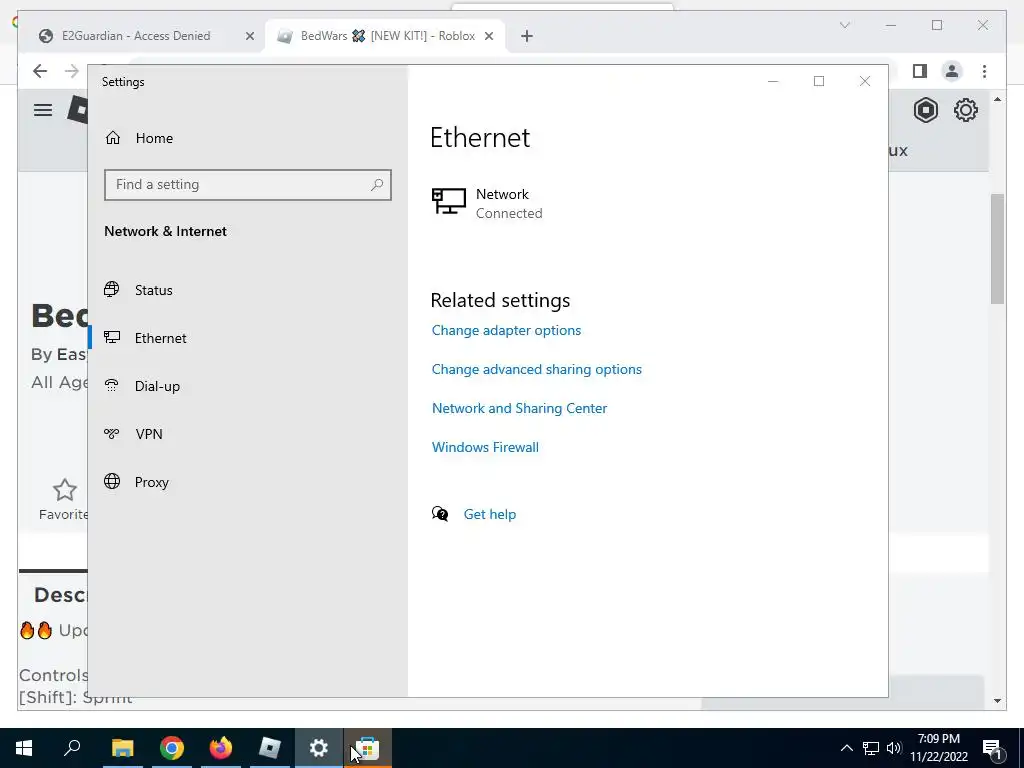The width and height of the screenshot is (1024, 768).
Task: Click the Get help link
Action: pyautogui.click(x=490, y=515)
